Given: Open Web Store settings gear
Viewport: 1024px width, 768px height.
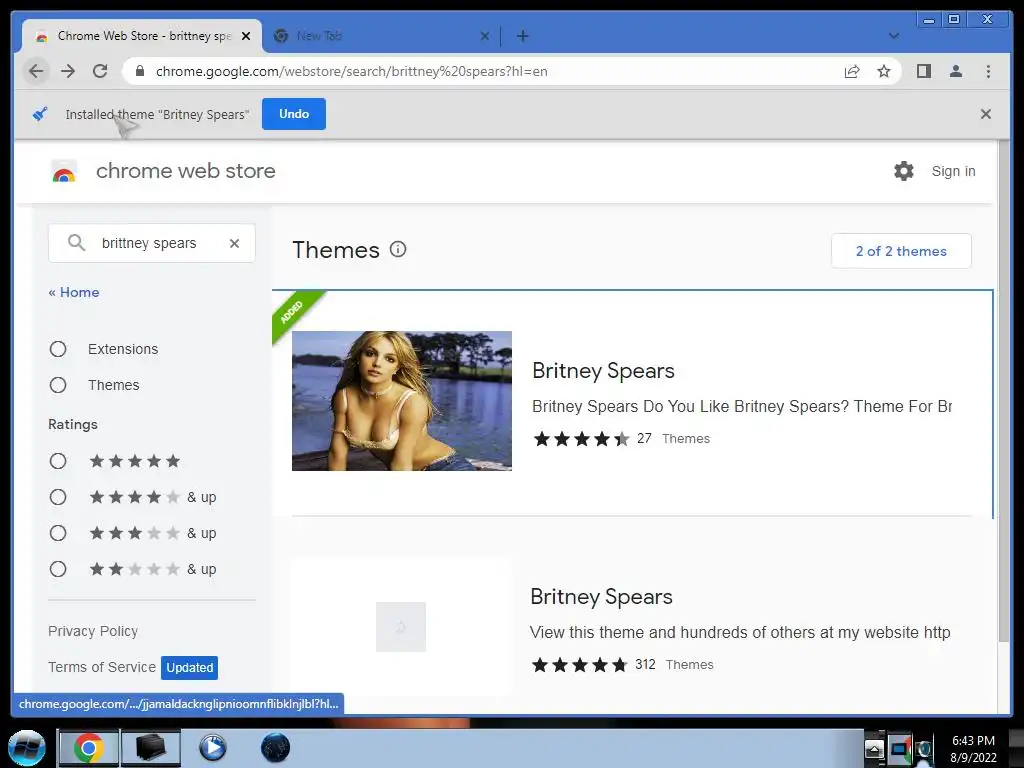Looking at the screenshot, I should point(904,171).
